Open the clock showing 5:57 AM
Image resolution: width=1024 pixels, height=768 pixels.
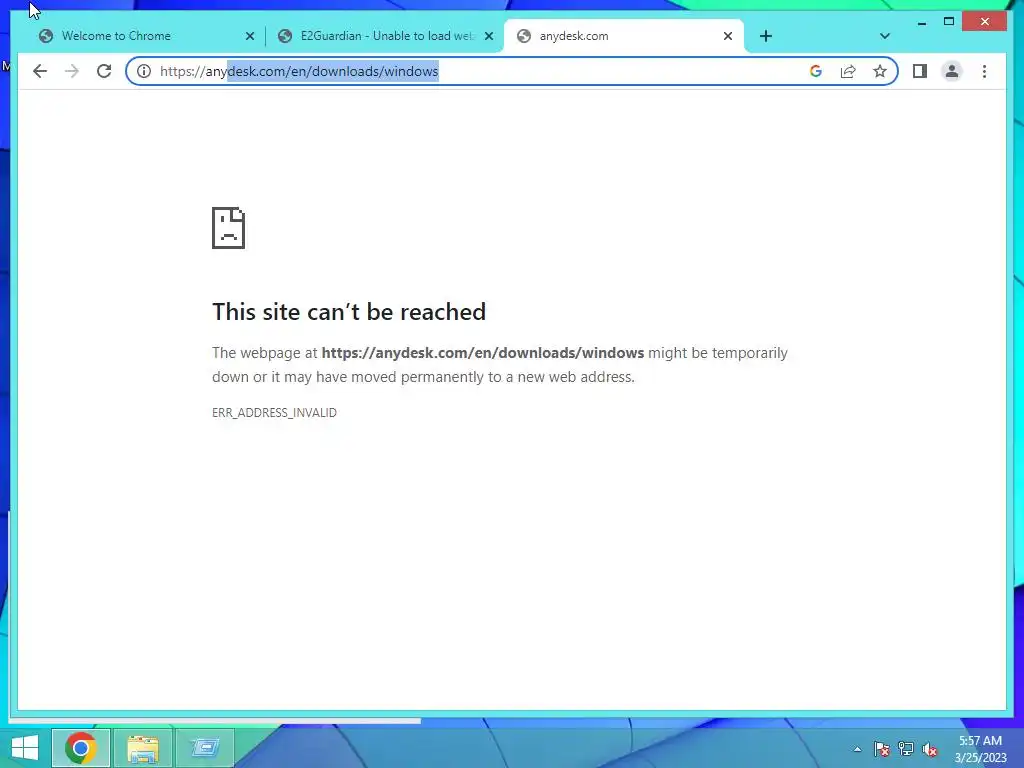click(x=980, y=749)
